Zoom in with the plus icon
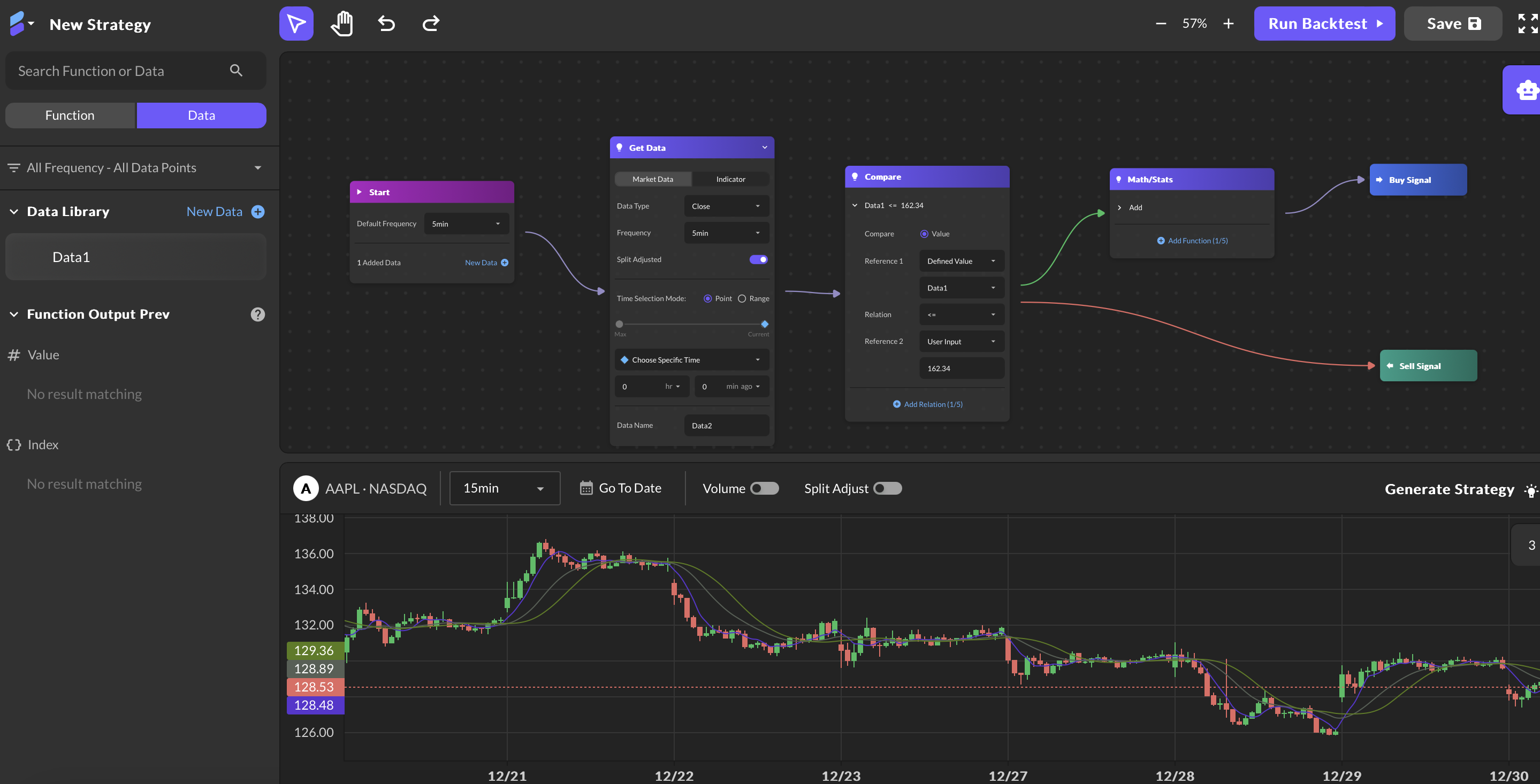This screenshot has width=1540, height=784. pos(1229,24)
